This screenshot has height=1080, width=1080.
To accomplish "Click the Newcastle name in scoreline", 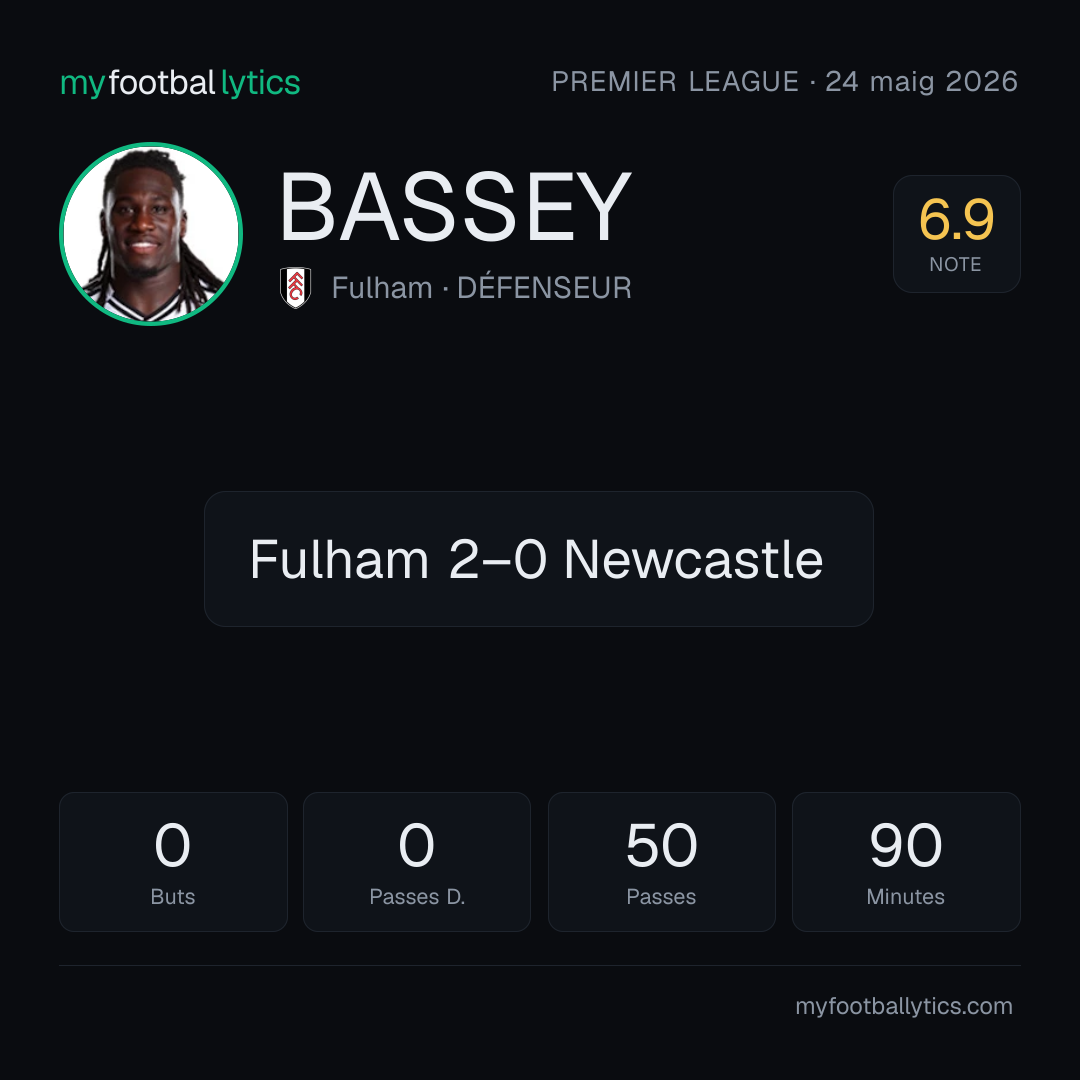I will pyautogui.click(x=693, y=559).
